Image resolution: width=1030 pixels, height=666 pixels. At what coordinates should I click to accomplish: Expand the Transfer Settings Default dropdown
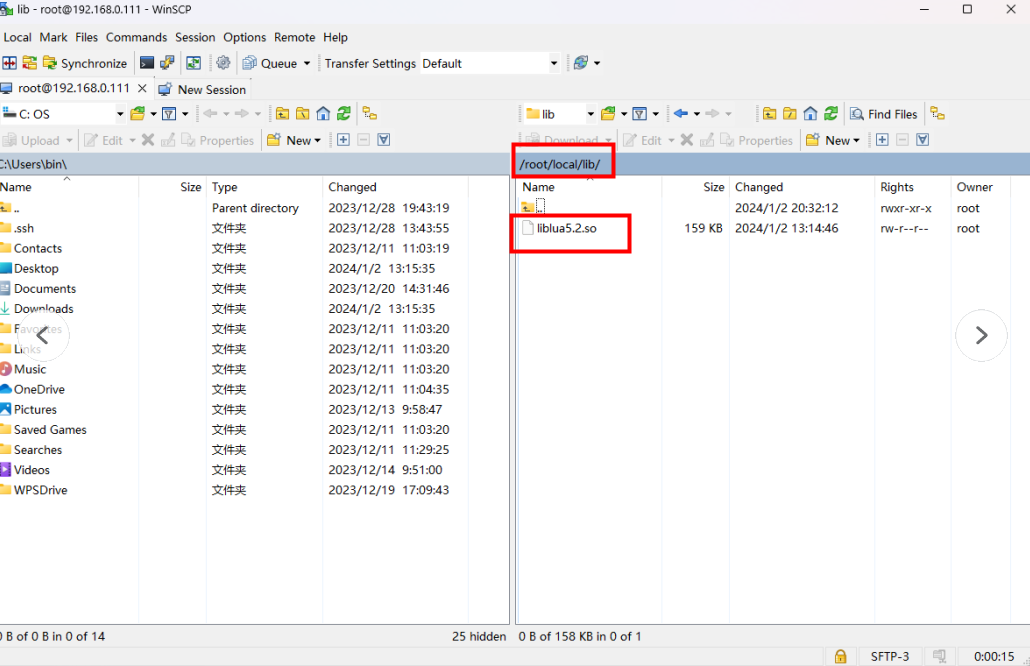coord(554,63)
